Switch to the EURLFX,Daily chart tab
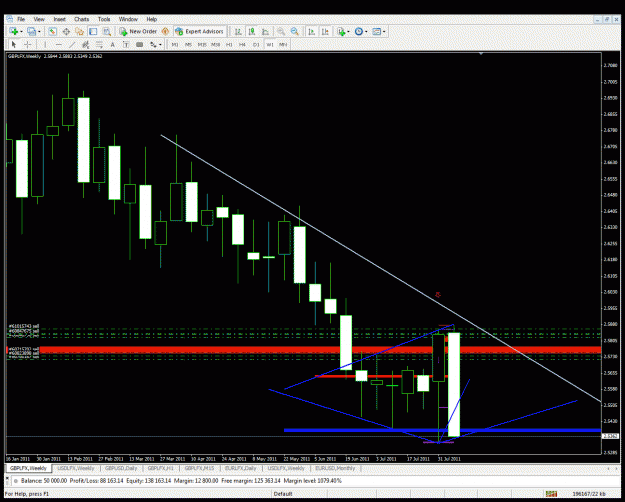Screen dimensions: 625x502 tap(240, 468)
